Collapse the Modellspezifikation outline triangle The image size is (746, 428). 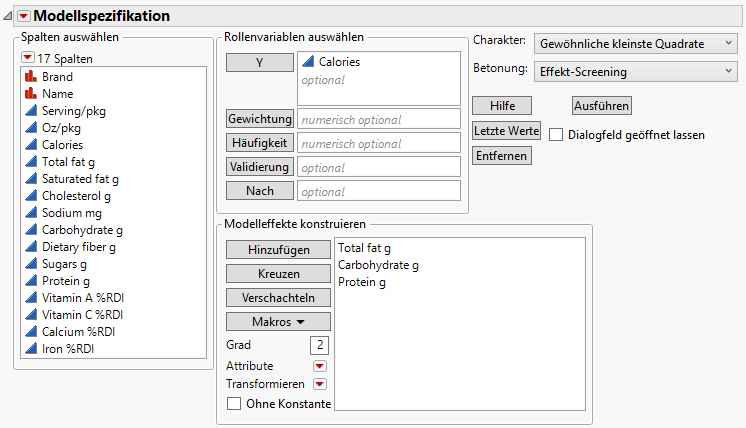(8, 16)
